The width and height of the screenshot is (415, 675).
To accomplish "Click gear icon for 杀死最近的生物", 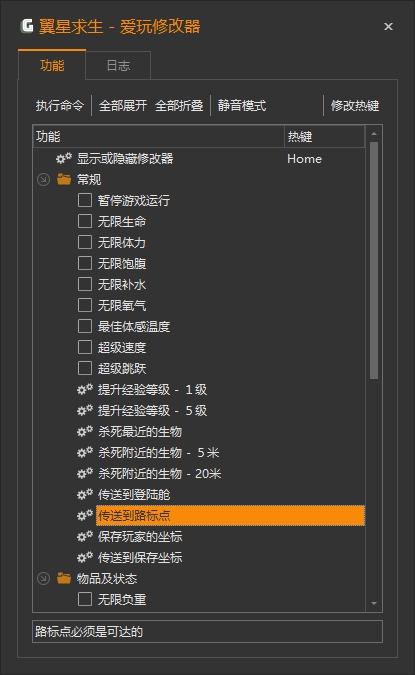I will (85, 431).
